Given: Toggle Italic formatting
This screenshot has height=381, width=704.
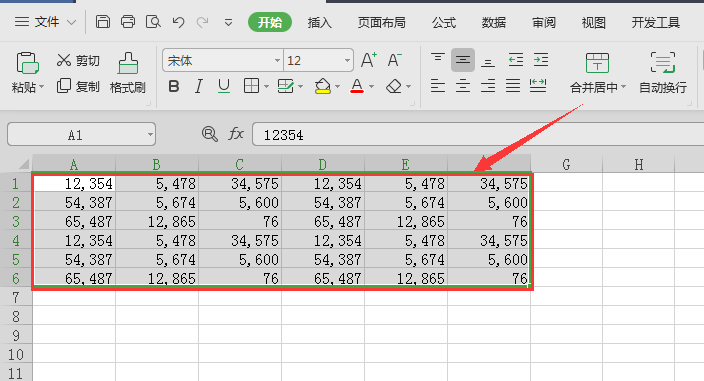Looking at the screenshot, I should pyautogui.click(x=198, y=86).
